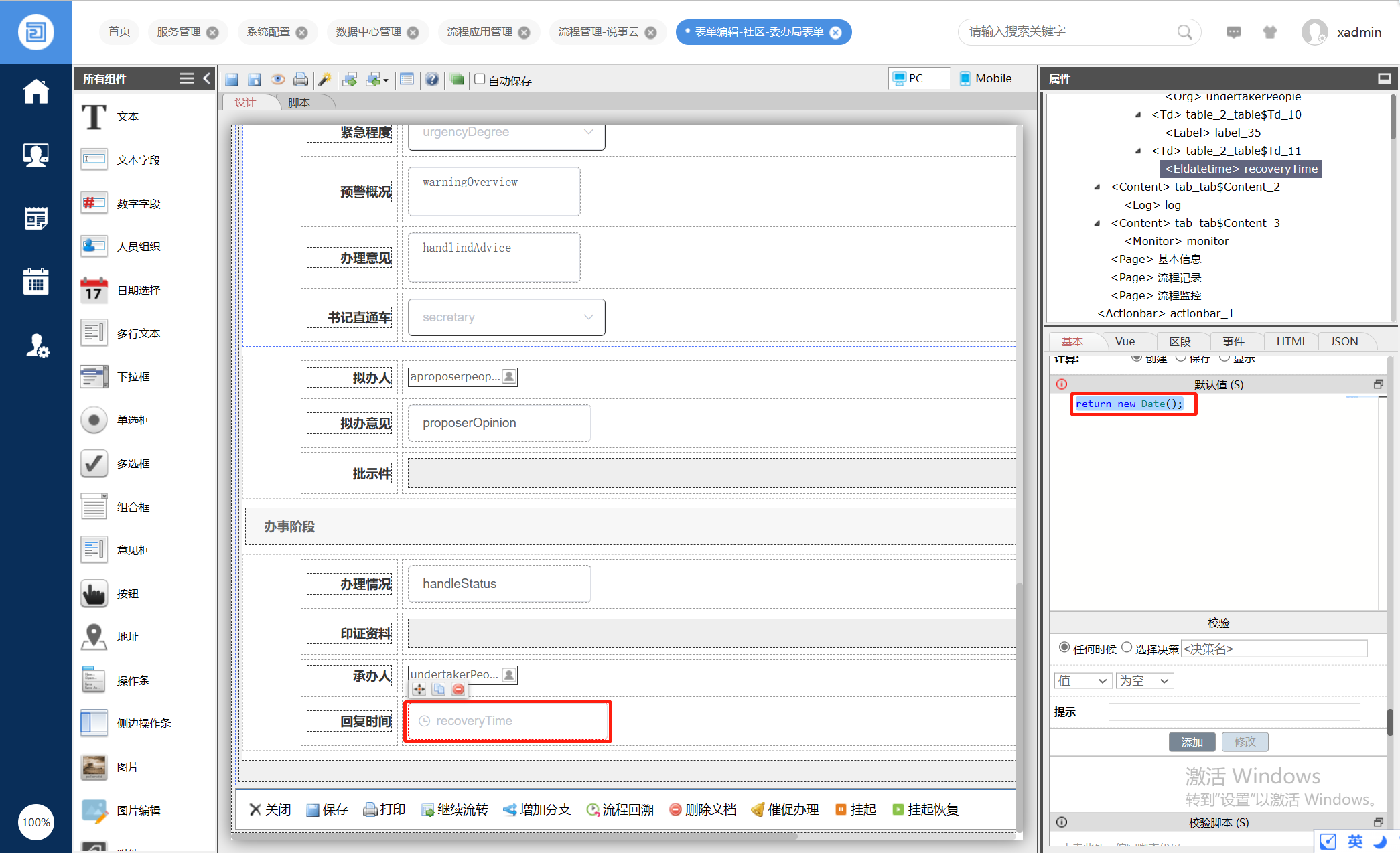Viewport: 1400px width, 853px height.
Task: Switch to the 脚本 tab
Action: tap(299, 102)
